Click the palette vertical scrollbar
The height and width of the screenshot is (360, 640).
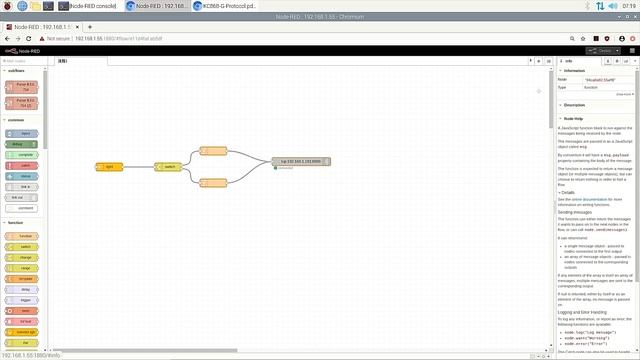(x=45, y=110)
